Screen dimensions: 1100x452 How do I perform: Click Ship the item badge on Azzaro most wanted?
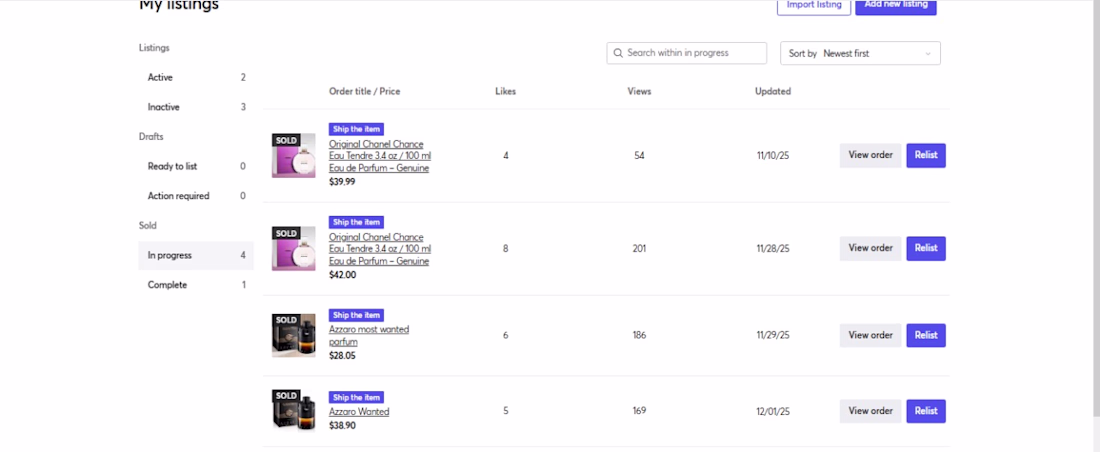[356, 315]
